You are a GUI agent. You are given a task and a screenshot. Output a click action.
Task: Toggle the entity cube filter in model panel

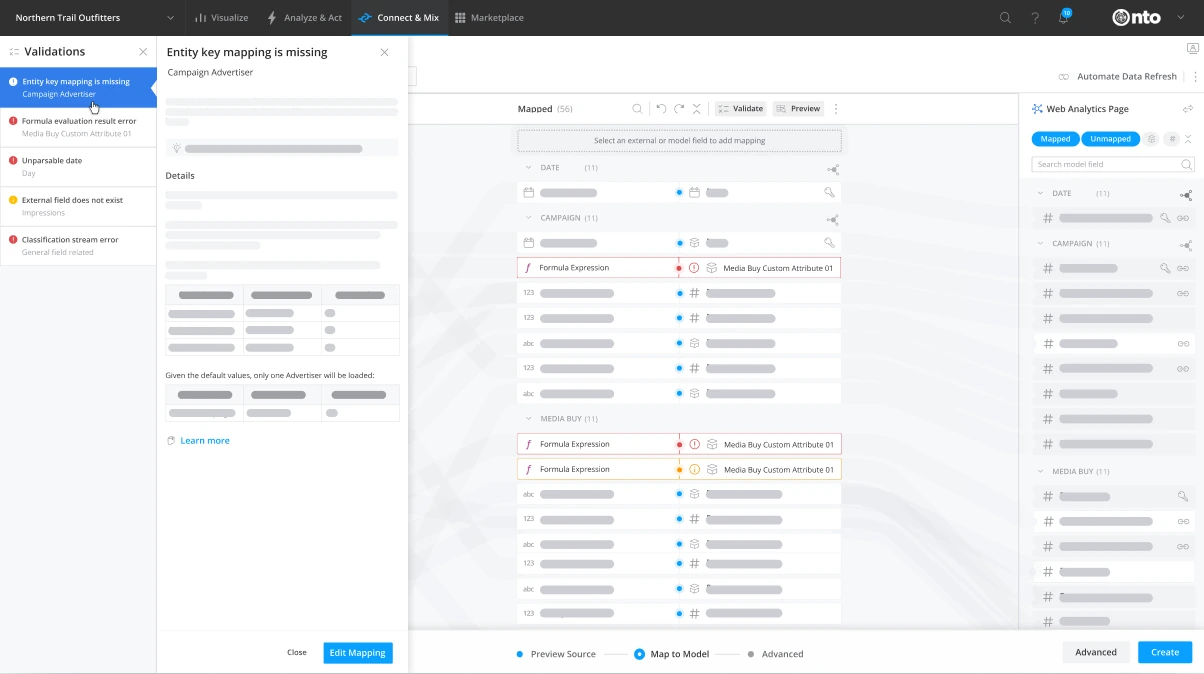coord(1151,139)
